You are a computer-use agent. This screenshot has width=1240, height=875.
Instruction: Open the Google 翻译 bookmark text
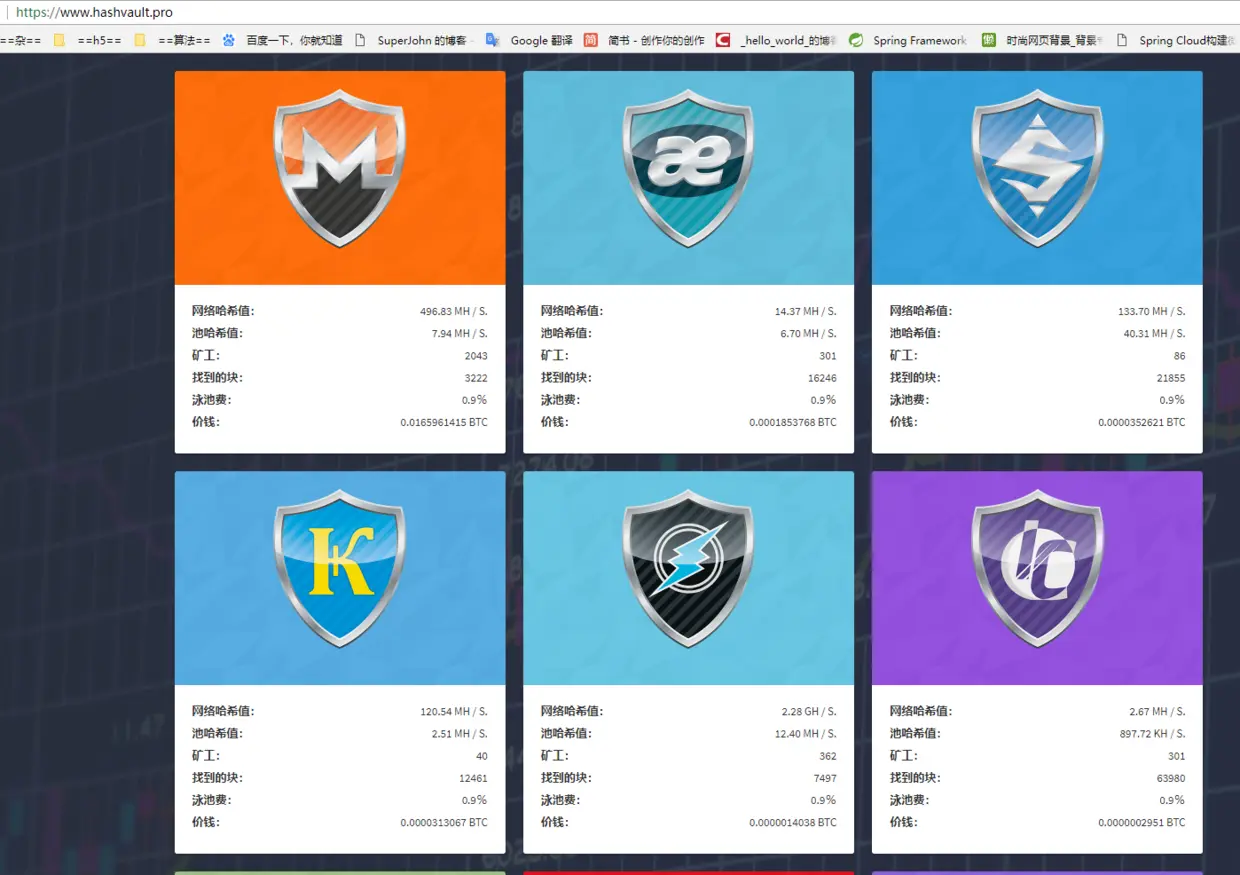point(541,41)
